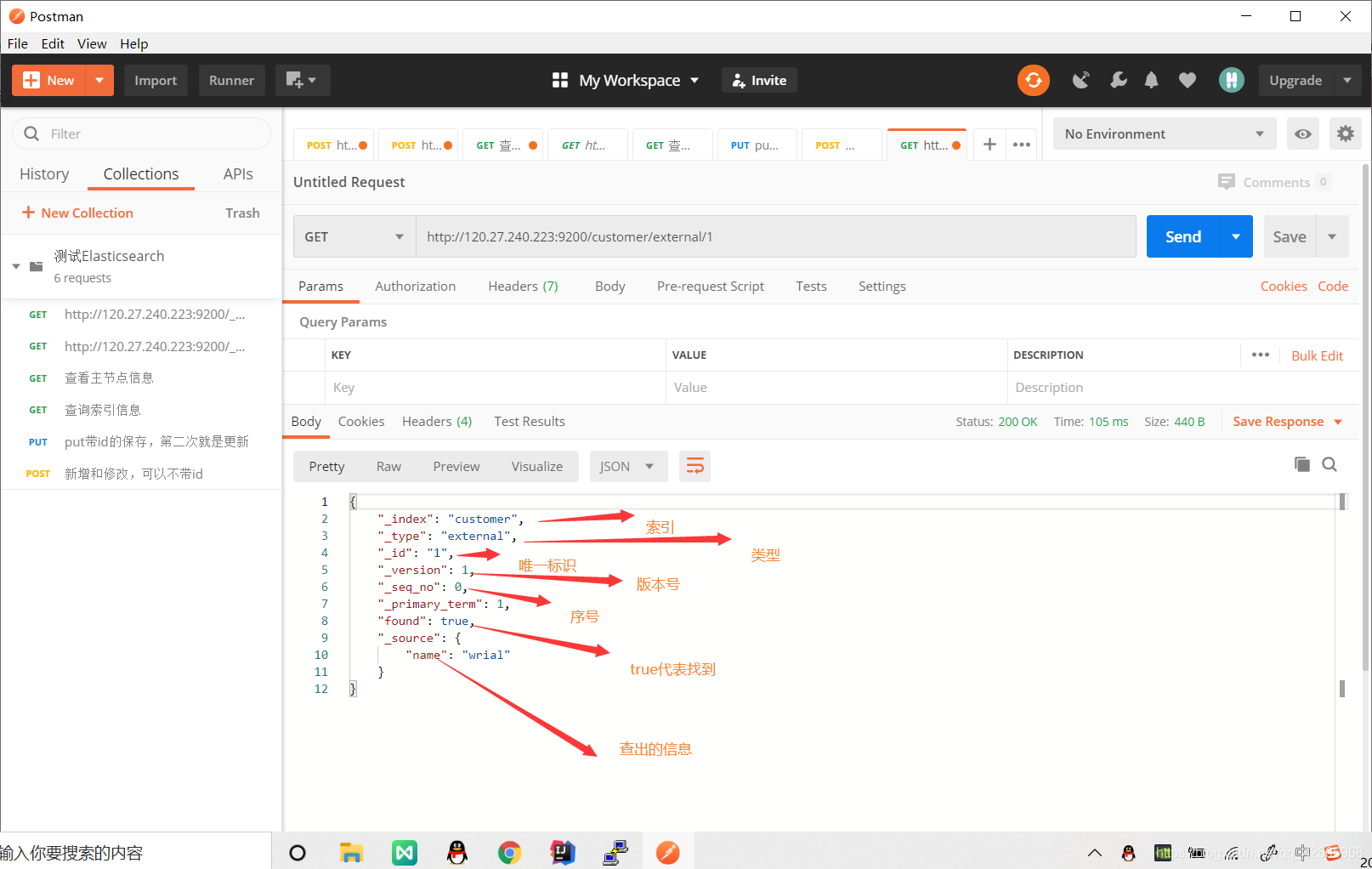Switch to APIs tab
Viewport: 1372px width, 869px height.
pos(238,173)
